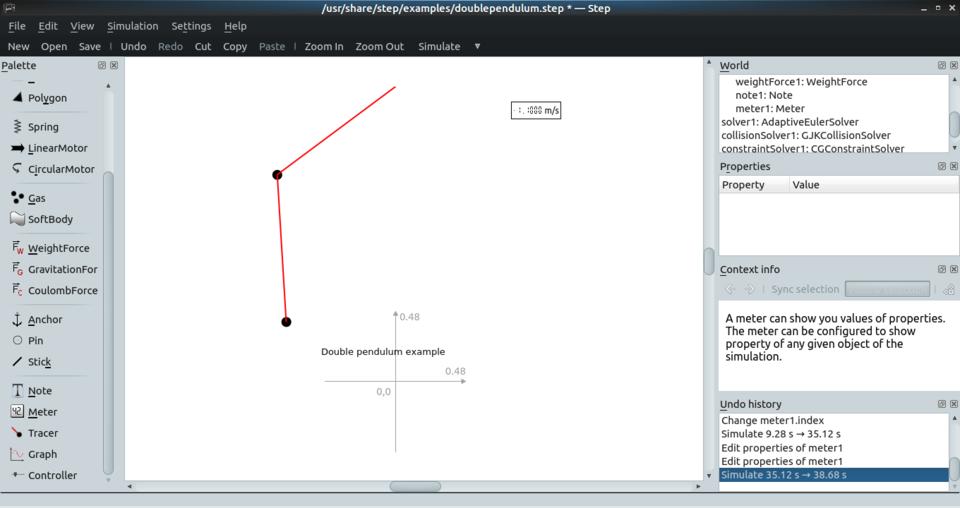Close the Undo history panel
This screenshot has width=960, height=508.
pyautogui.click(x=953, y=404)
